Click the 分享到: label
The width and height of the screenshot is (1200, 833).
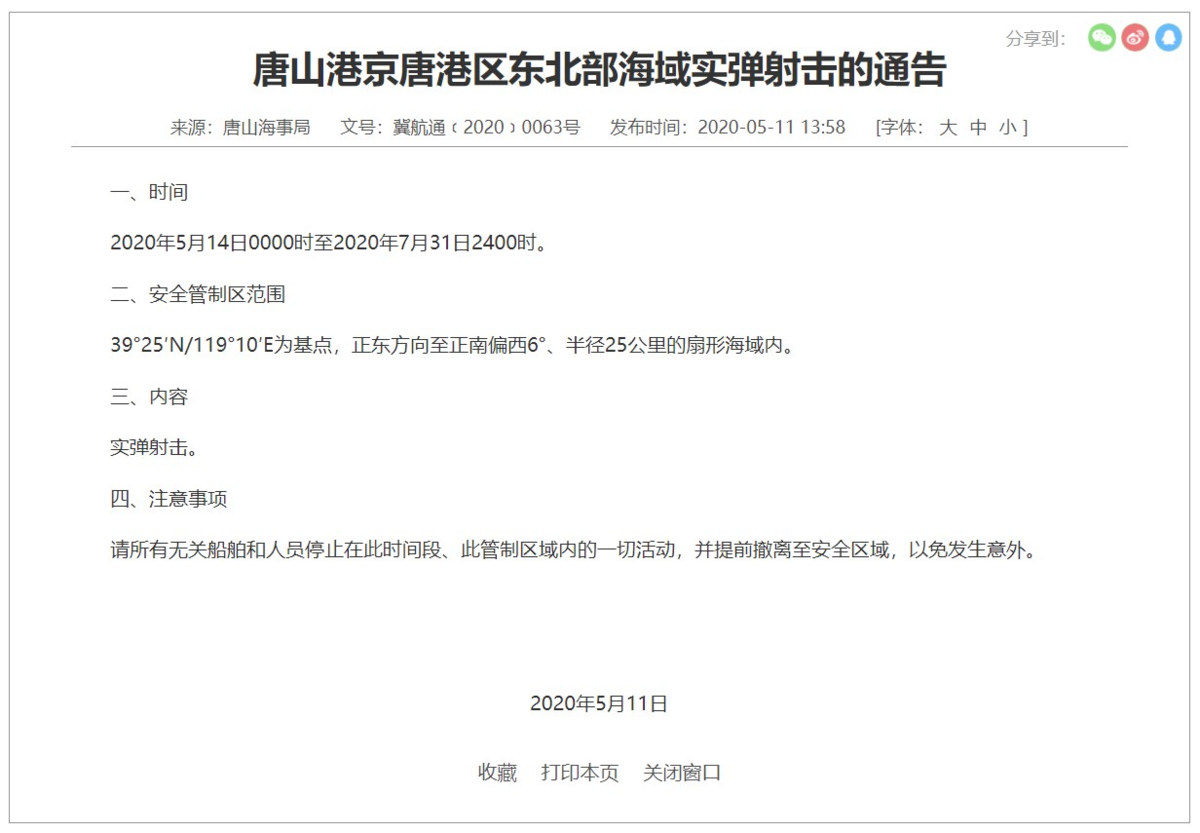[x=1036, y=39]
